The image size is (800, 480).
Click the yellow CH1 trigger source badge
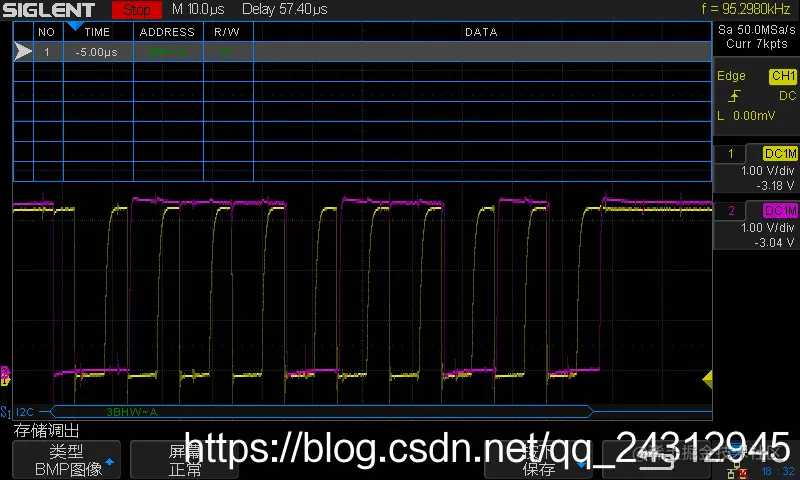pos(783,76)
